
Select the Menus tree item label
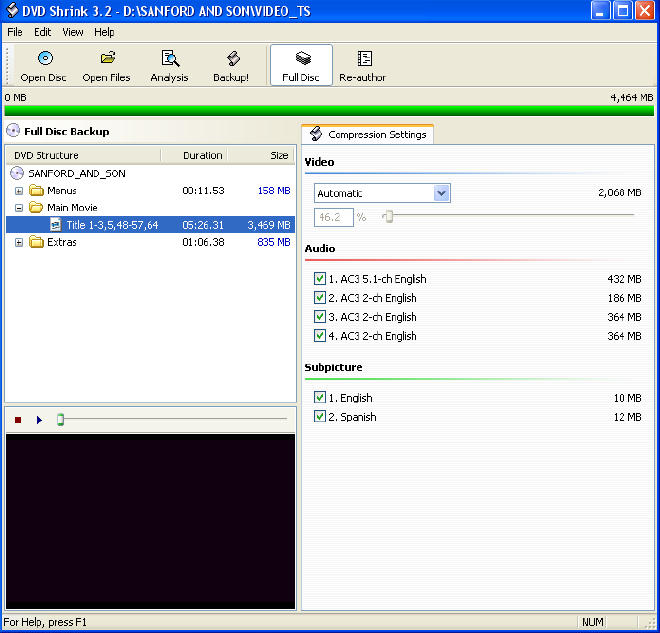pyautogui.click(x=62, y=191)
